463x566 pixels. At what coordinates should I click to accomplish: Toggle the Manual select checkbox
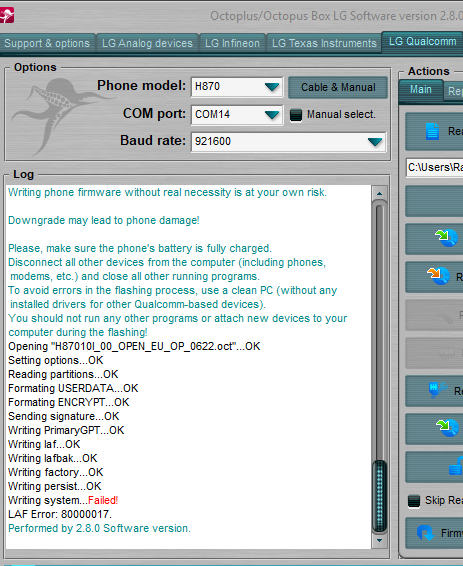pos(296,115)
